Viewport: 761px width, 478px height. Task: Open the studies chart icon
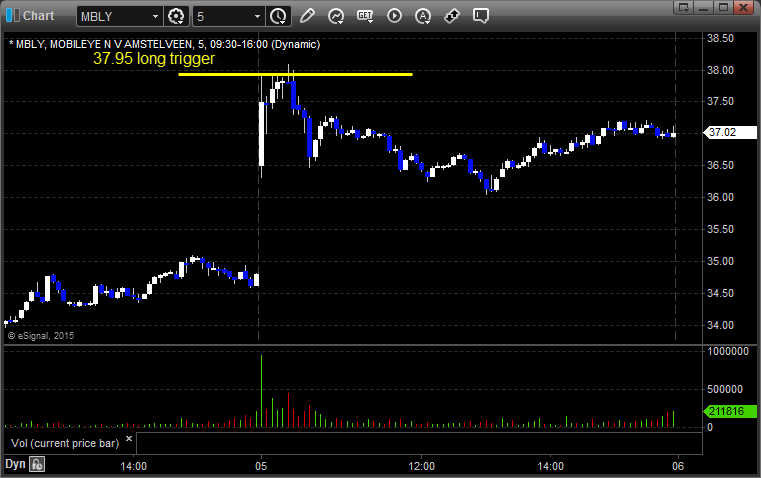(336, 16)
